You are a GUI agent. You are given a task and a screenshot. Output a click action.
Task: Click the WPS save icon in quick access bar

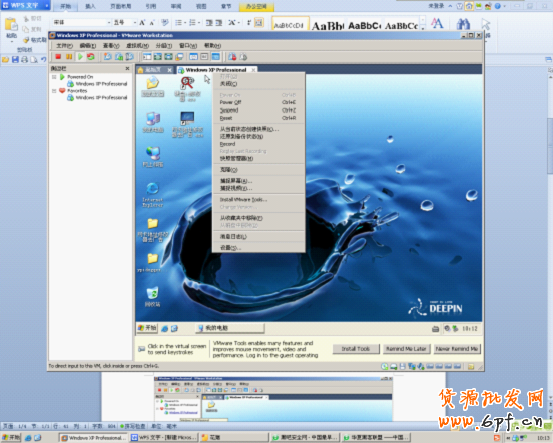tap(15, 59)
